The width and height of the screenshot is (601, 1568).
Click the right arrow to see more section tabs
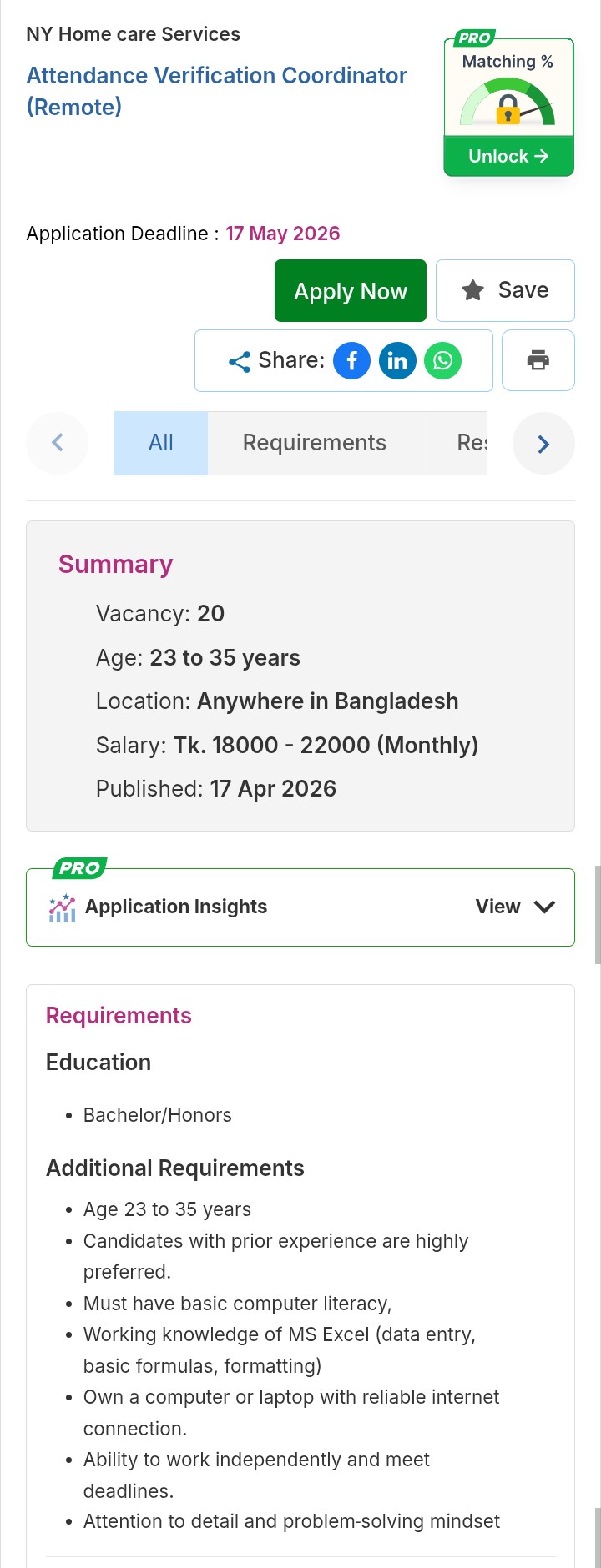click(x=543, y=443)
